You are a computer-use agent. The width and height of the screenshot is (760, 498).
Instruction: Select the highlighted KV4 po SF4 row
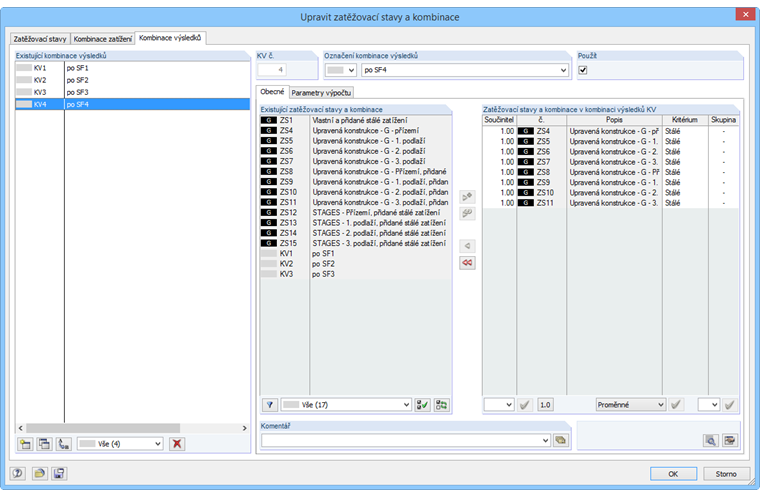[132, 104]
